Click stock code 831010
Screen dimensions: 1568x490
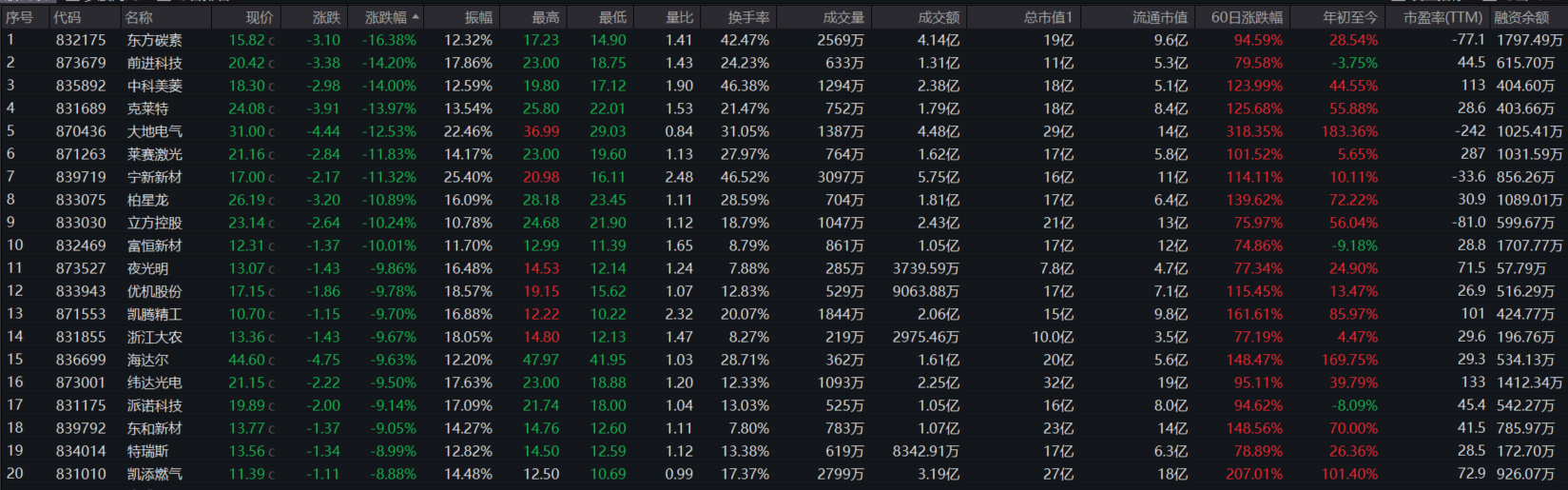click(x=81, y=474)
